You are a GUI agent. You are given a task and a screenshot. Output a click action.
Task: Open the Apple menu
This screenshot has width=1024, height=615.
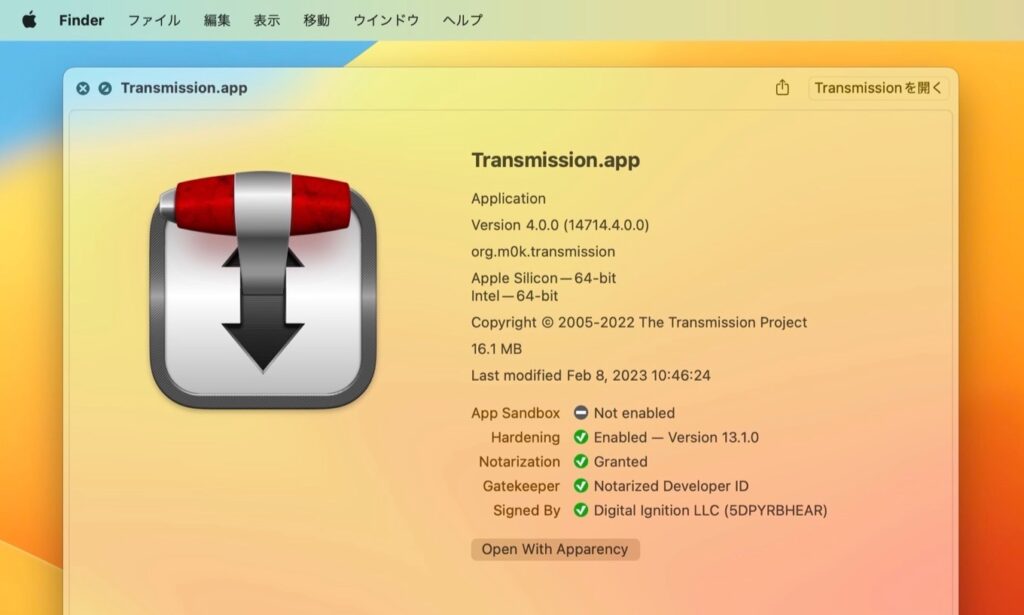pos(27,20)
